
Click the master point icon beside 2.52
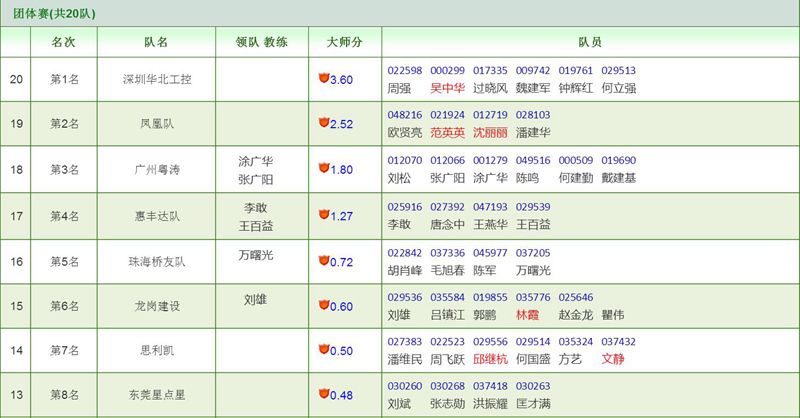point(323,123)
